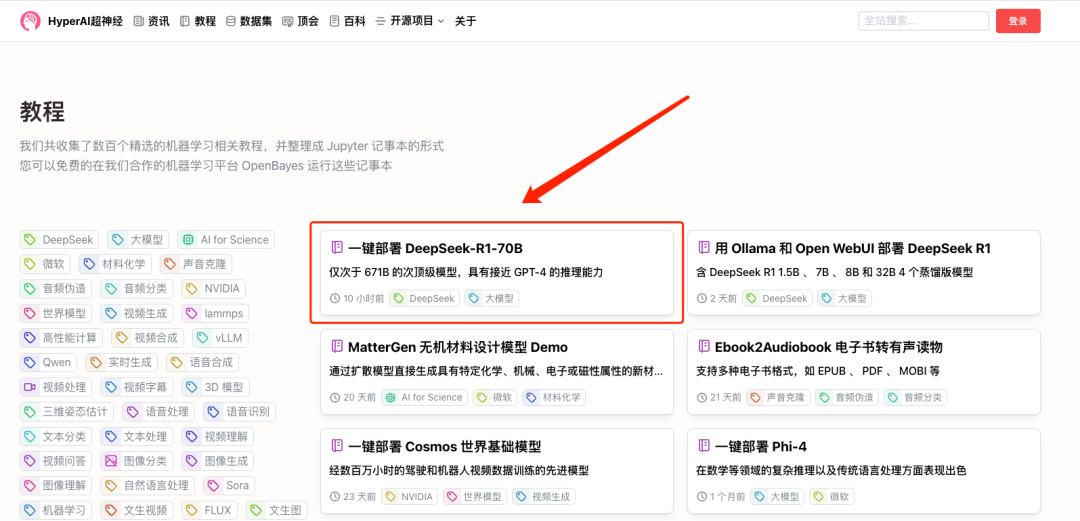Select the 语音识别 sidebar tag
Viewport: 1080px width, 521px height.
point(240,412)
